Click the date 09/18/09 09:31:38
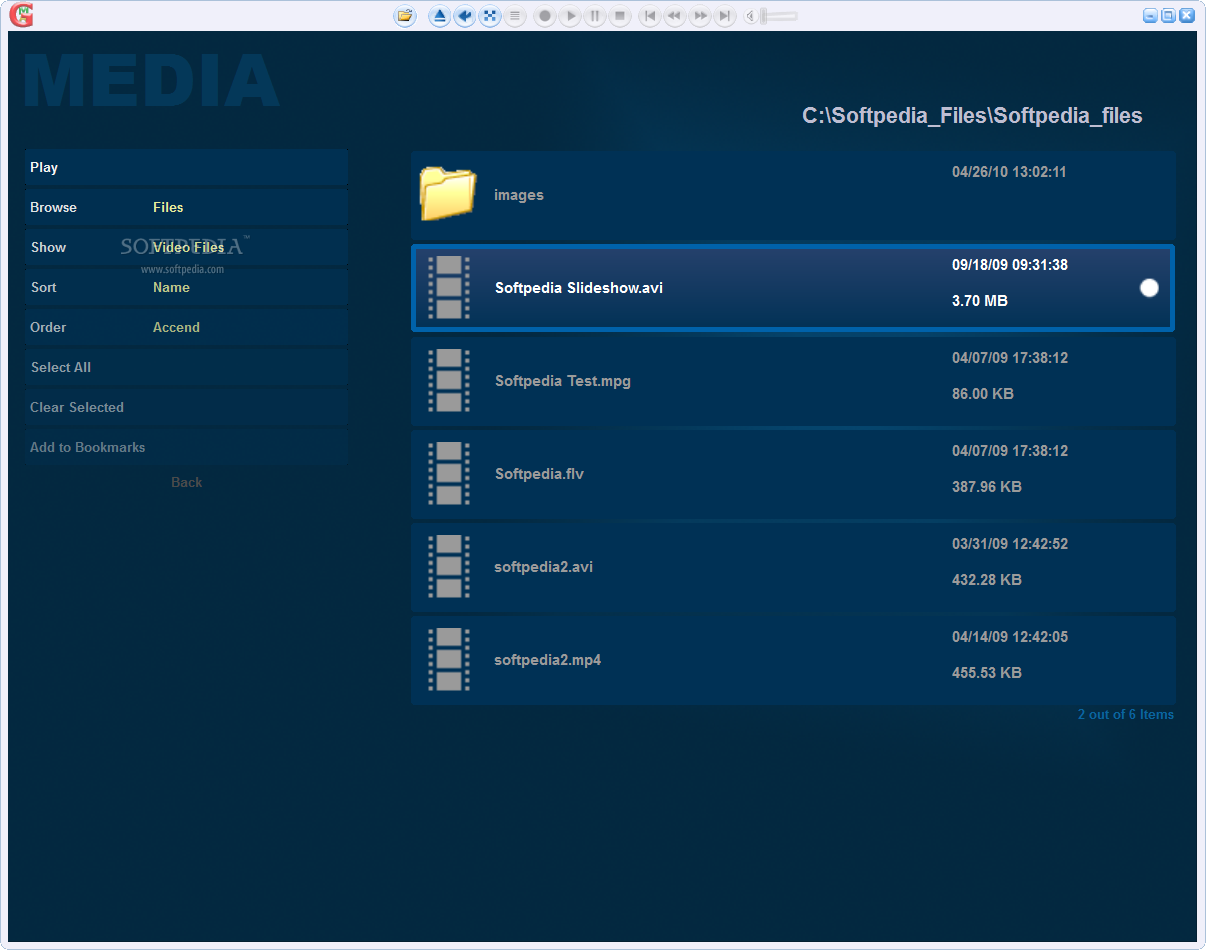This screenshot has height=950, width=1206. point(1010,265)
